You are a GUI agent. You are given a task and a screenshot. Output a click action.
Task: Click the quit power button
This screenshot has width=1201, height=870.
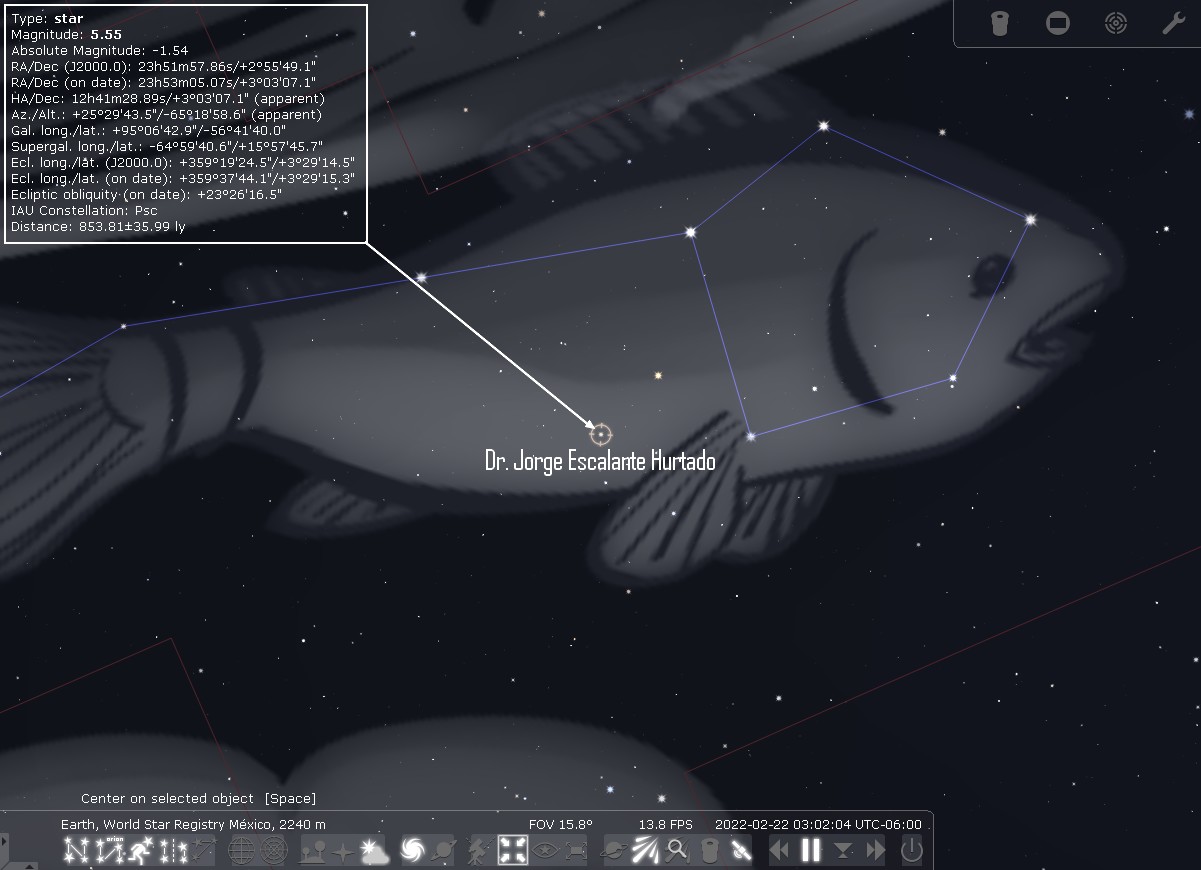pos(912,851)
